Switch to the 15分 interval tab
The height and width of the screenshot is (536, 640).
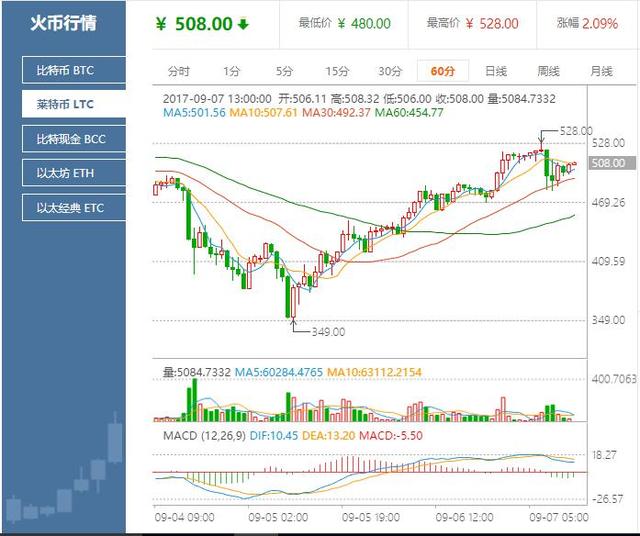(337, 71)
